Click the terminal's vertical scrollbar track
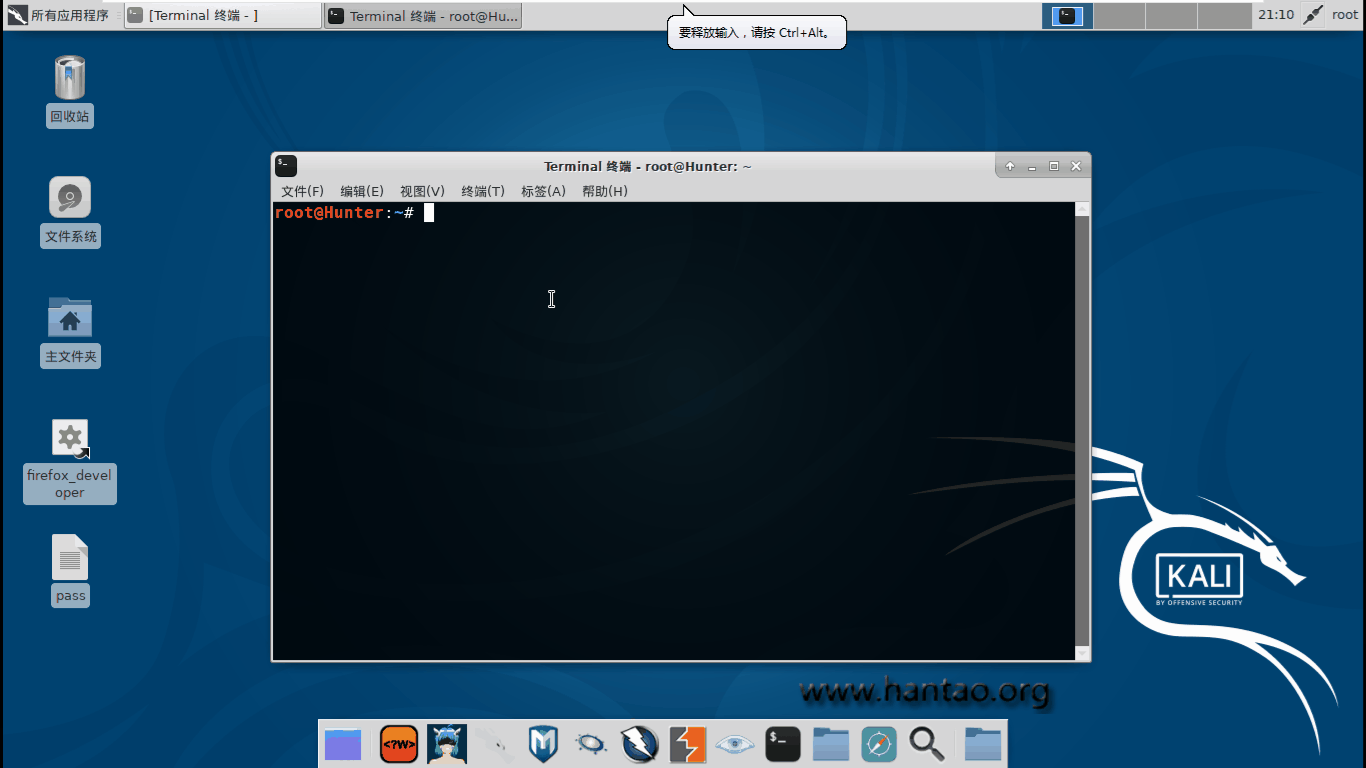 1081,430
